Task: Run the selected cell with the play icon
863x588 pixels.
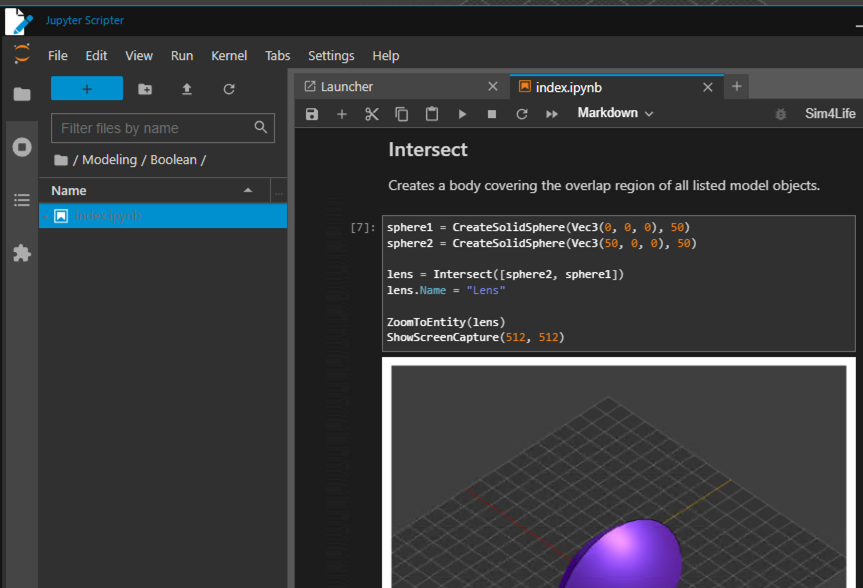Action: (462, 114)
